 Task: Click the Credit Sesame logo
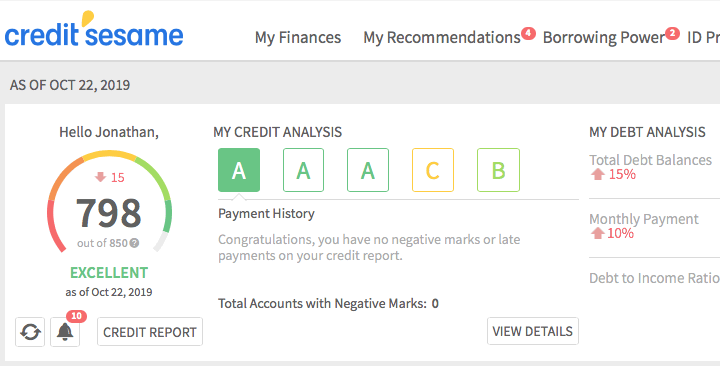[94, 30]
